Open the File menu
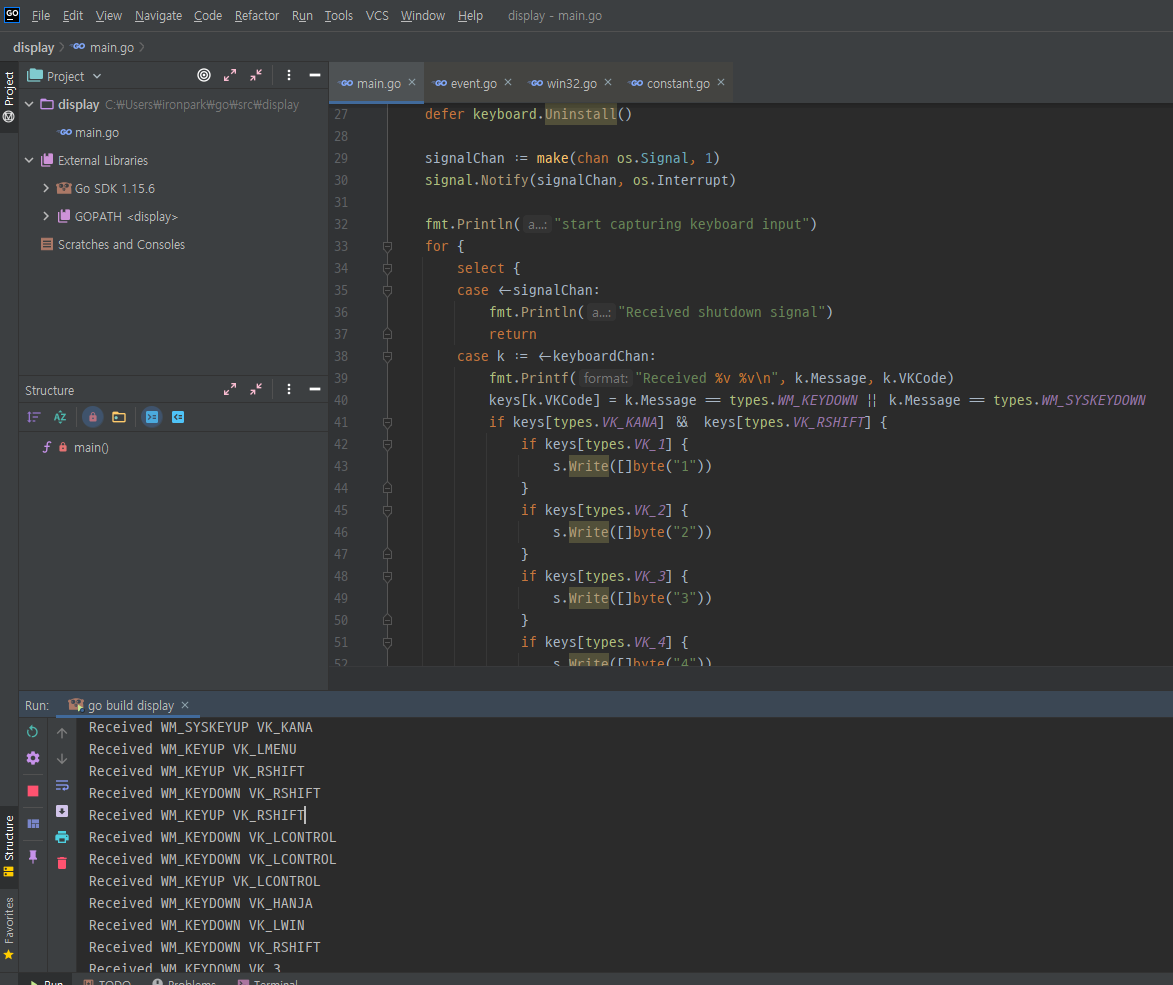 coord(40,16)
